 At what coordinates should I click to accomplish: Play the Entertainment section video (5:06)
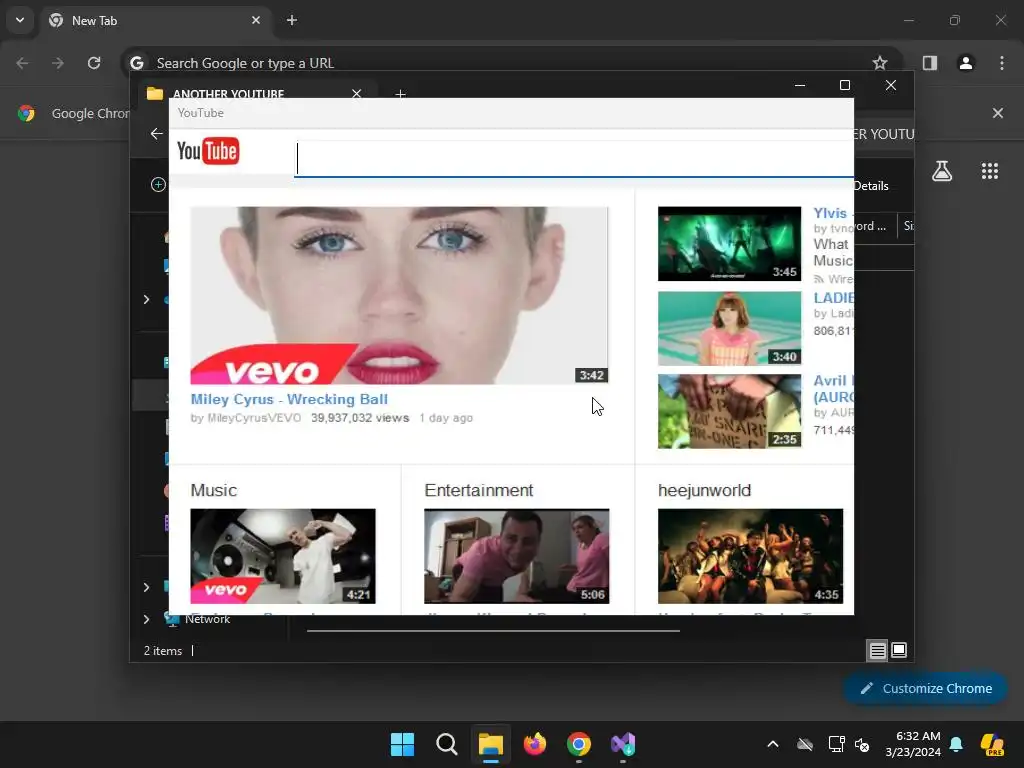tap(517, 556)
